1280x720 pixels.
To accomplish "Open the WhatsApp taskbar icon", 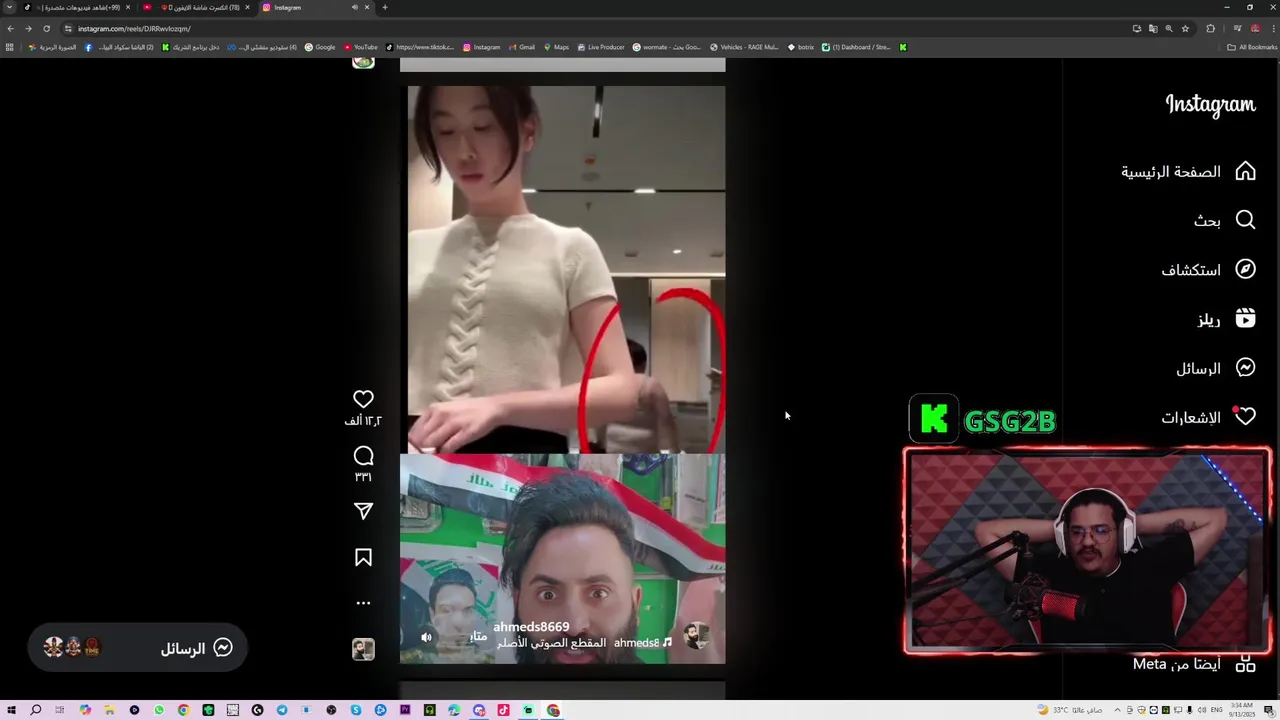I will (159, 710).
